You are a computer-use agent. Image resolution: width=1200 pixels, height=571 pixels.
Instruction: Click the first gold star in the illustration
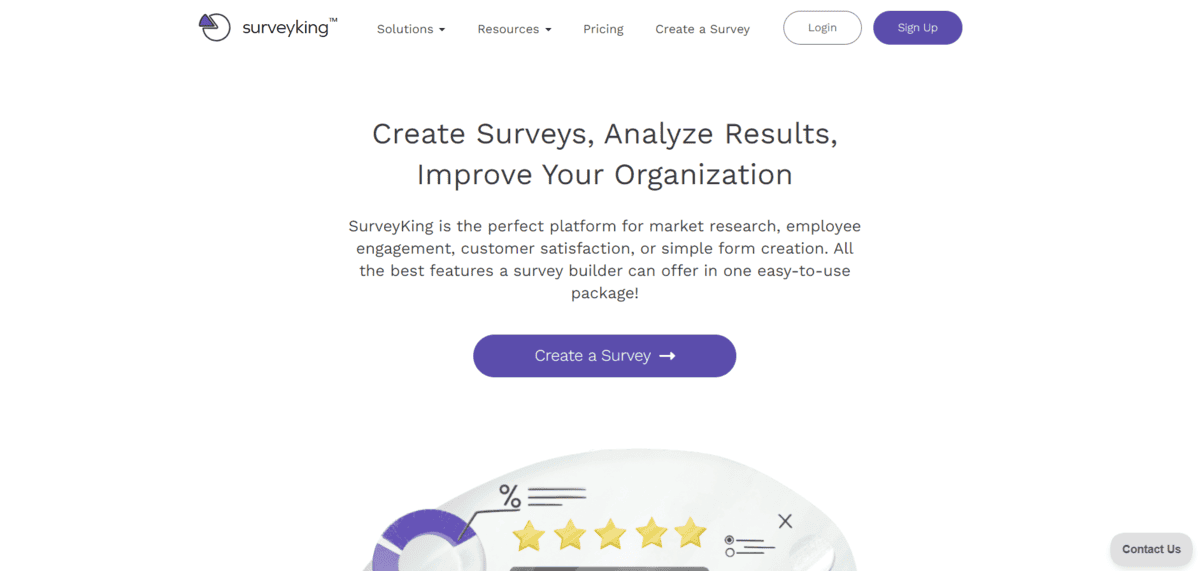[x=529, y=534]
